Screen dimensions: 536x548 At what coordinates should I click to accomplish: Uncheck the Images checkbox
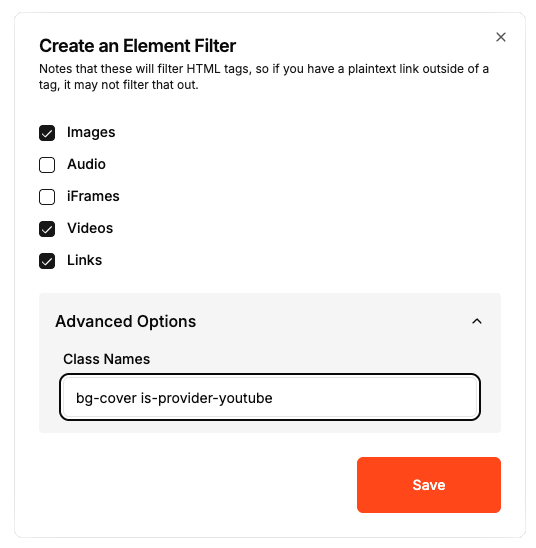pyautogui.click(x=47, y=133)
